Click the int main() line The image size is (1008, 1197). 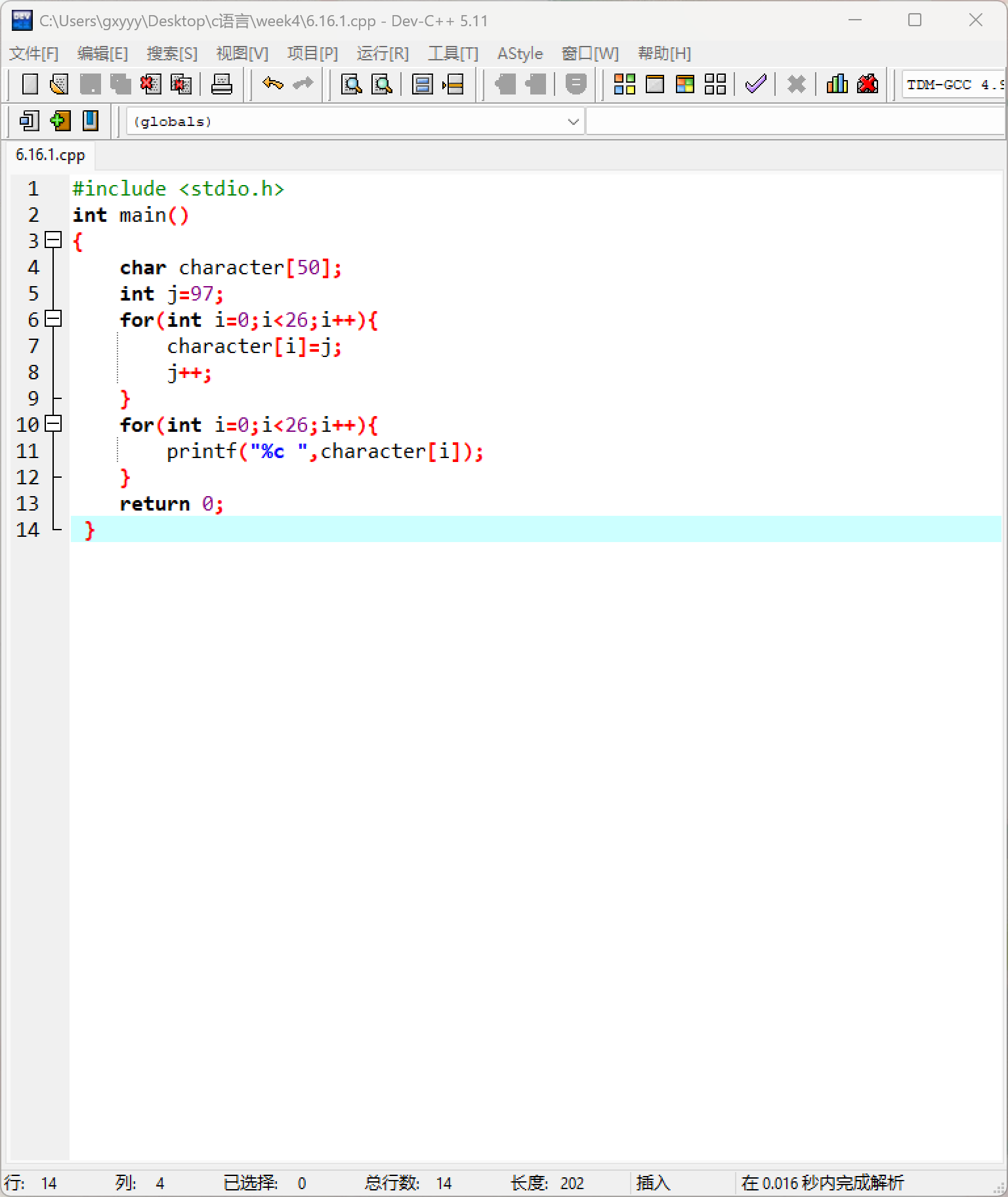click(x=131, y=215)
